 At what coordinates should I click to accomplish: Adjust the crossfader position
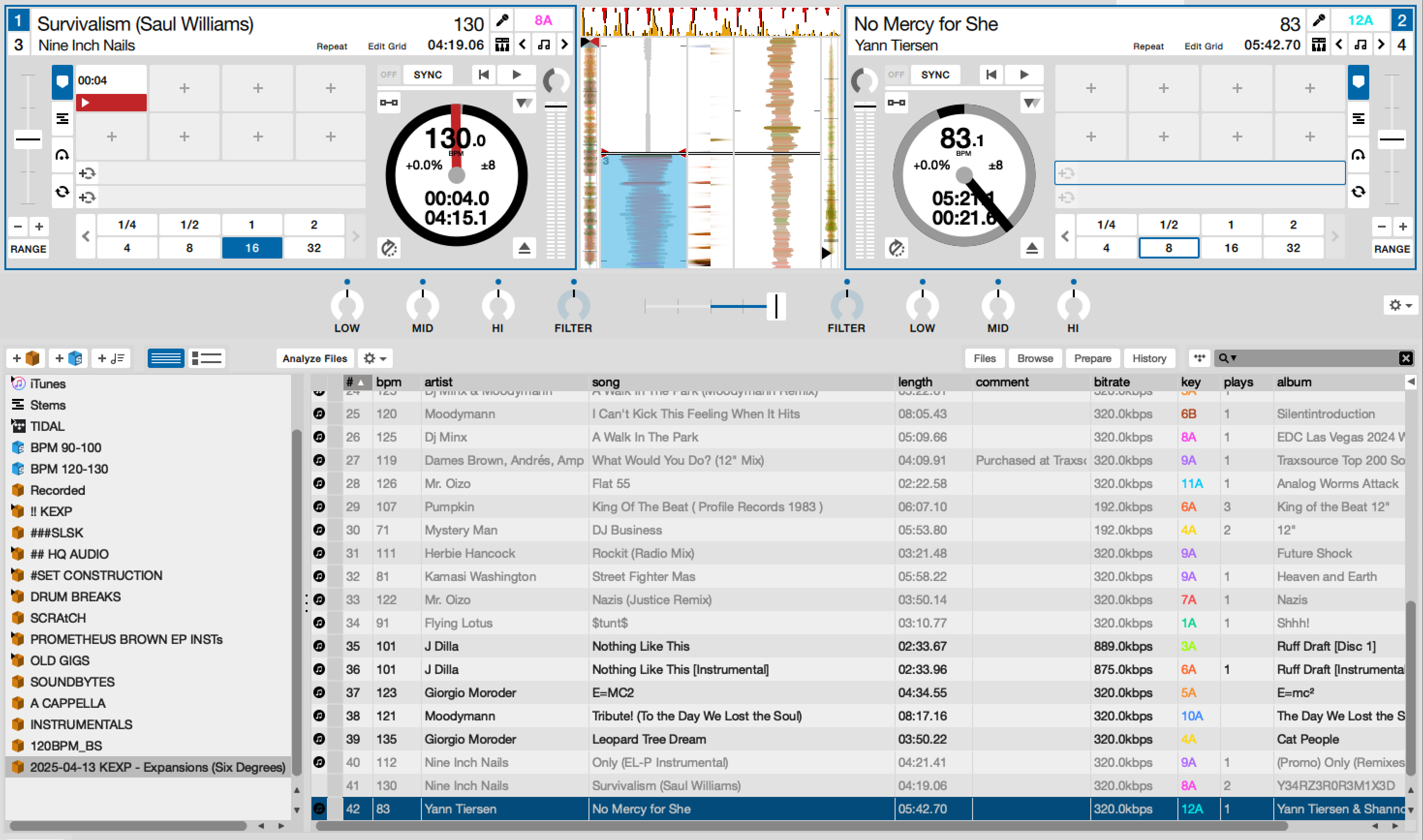click(776, 306)
